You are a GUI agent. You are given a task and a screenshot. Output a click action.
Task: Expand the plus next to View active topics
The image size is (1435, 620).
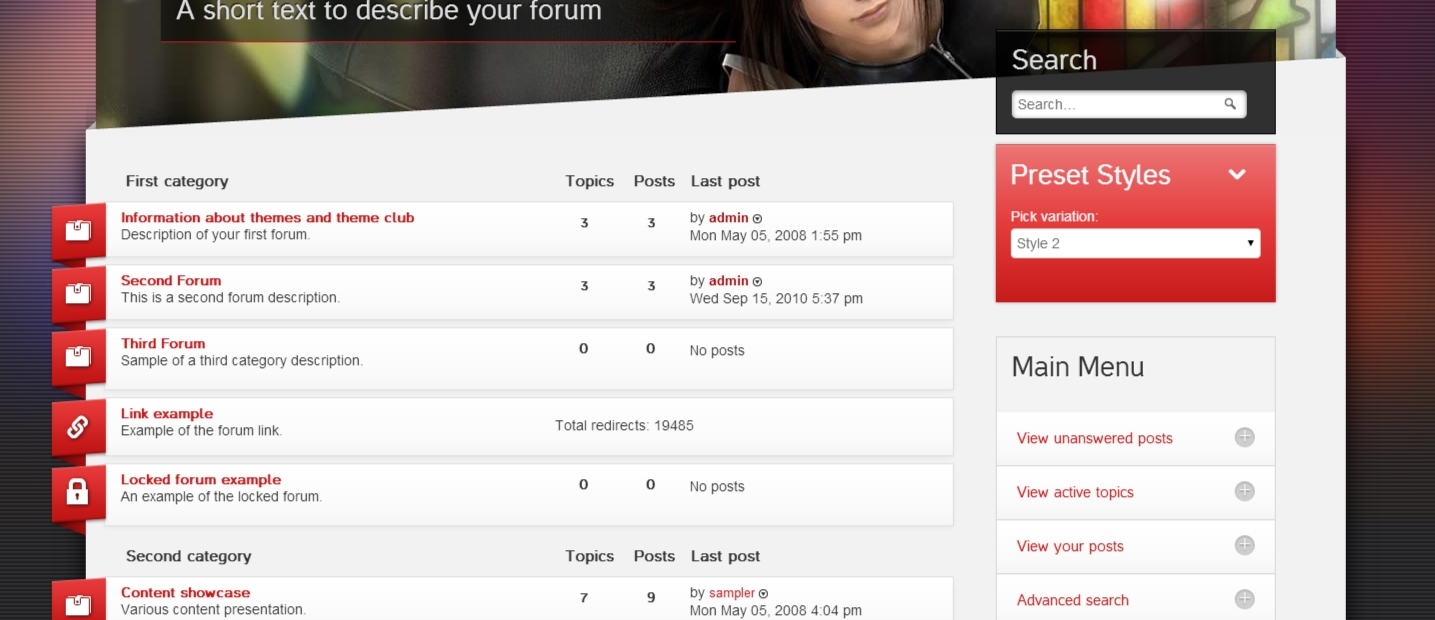(x=1244, y=491)
